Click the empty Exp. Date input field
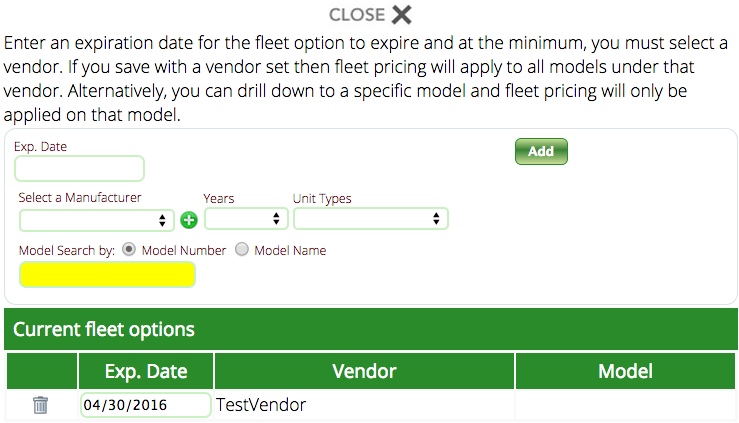Viewport: 739px width, 423px height. [80, 168]
